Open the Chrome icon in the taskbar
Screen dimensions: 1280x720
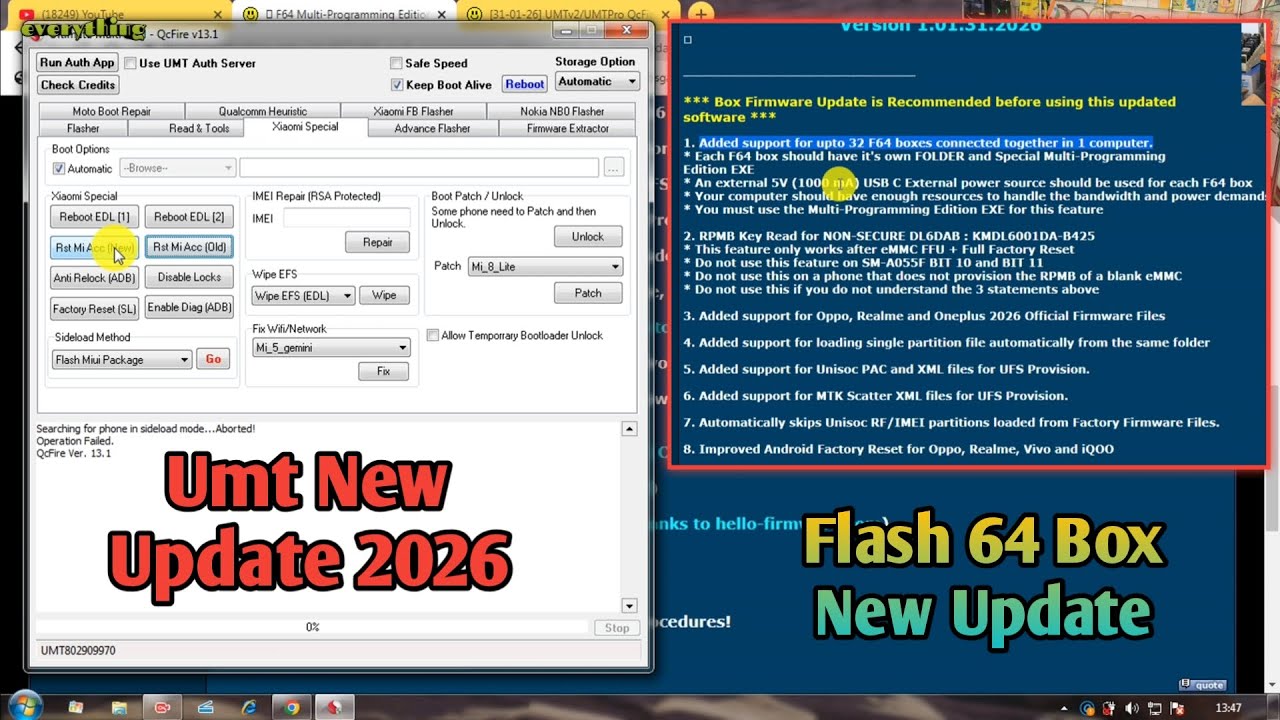pyautogui.click(x=291, y=707)
